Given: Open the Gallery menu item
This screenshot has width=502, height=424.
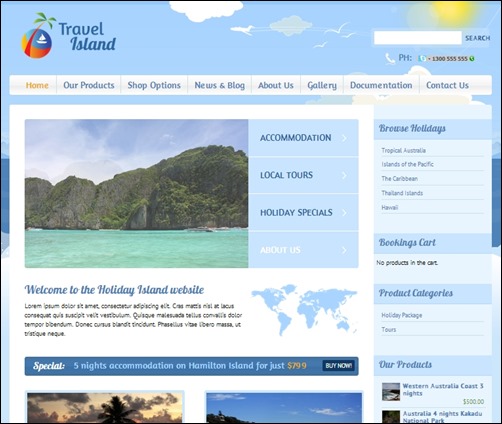Looking at the screenshot, I should click(322, 85).
